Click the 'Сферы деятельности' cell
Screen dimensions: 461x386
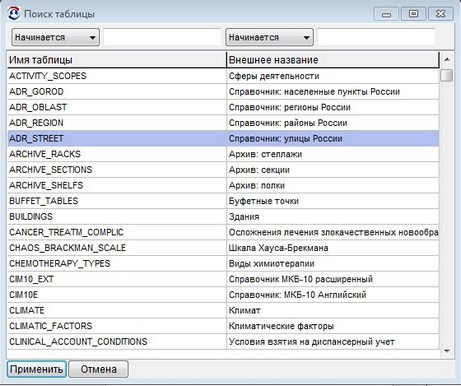pyautogui.click(x=333, y=76)
